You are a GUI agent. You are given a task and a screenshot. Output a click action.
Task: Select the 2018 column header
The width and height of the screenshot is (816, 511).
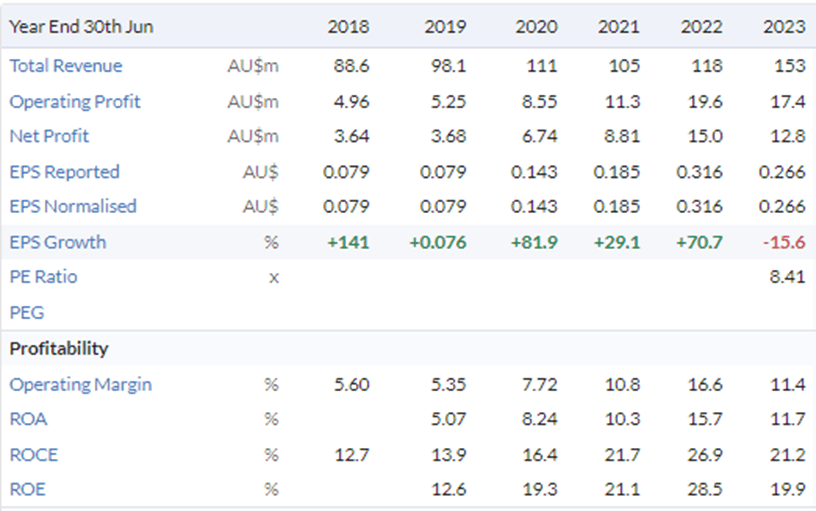click(348, 27)
